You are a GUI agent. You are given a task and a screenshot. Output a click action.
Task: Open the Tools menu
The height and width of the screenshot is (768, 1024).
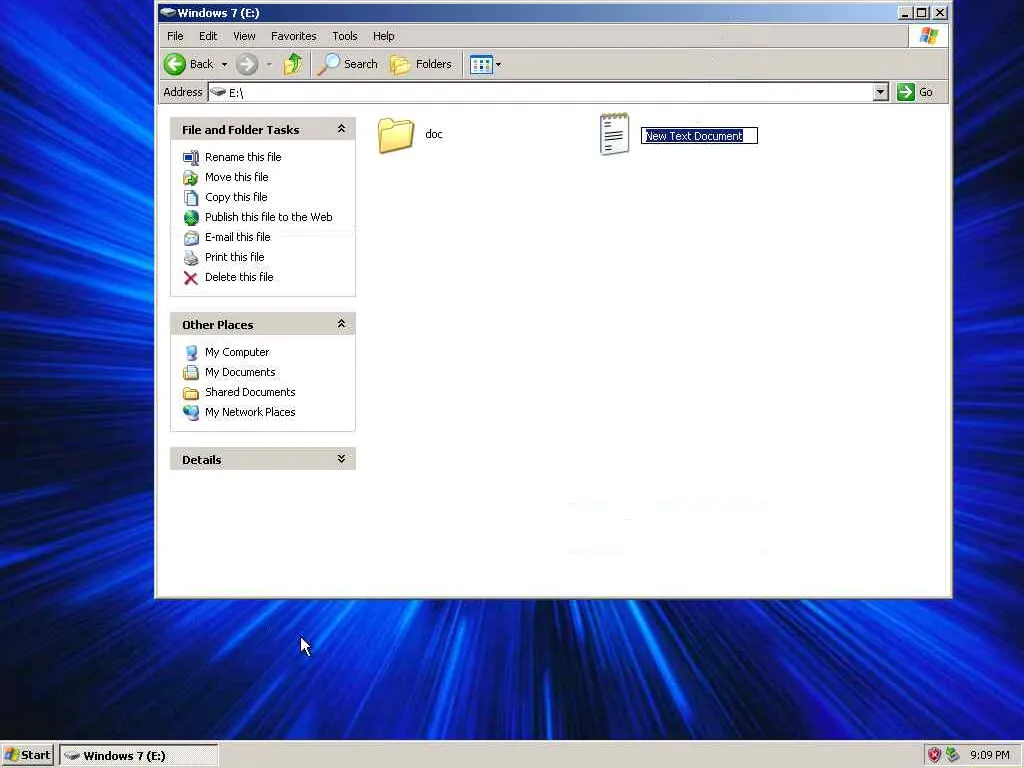[344, 36]
